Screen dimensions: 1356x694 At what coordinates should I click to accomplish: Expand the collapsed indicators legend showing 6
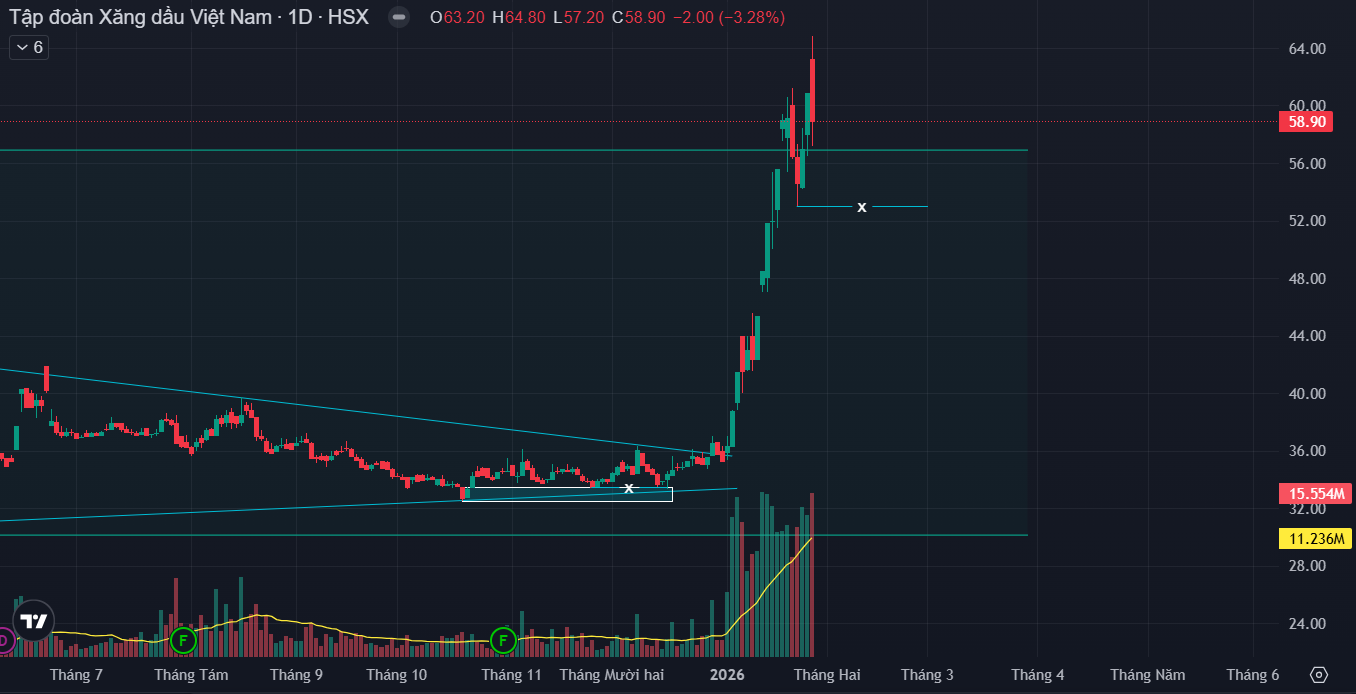point(29,47)
